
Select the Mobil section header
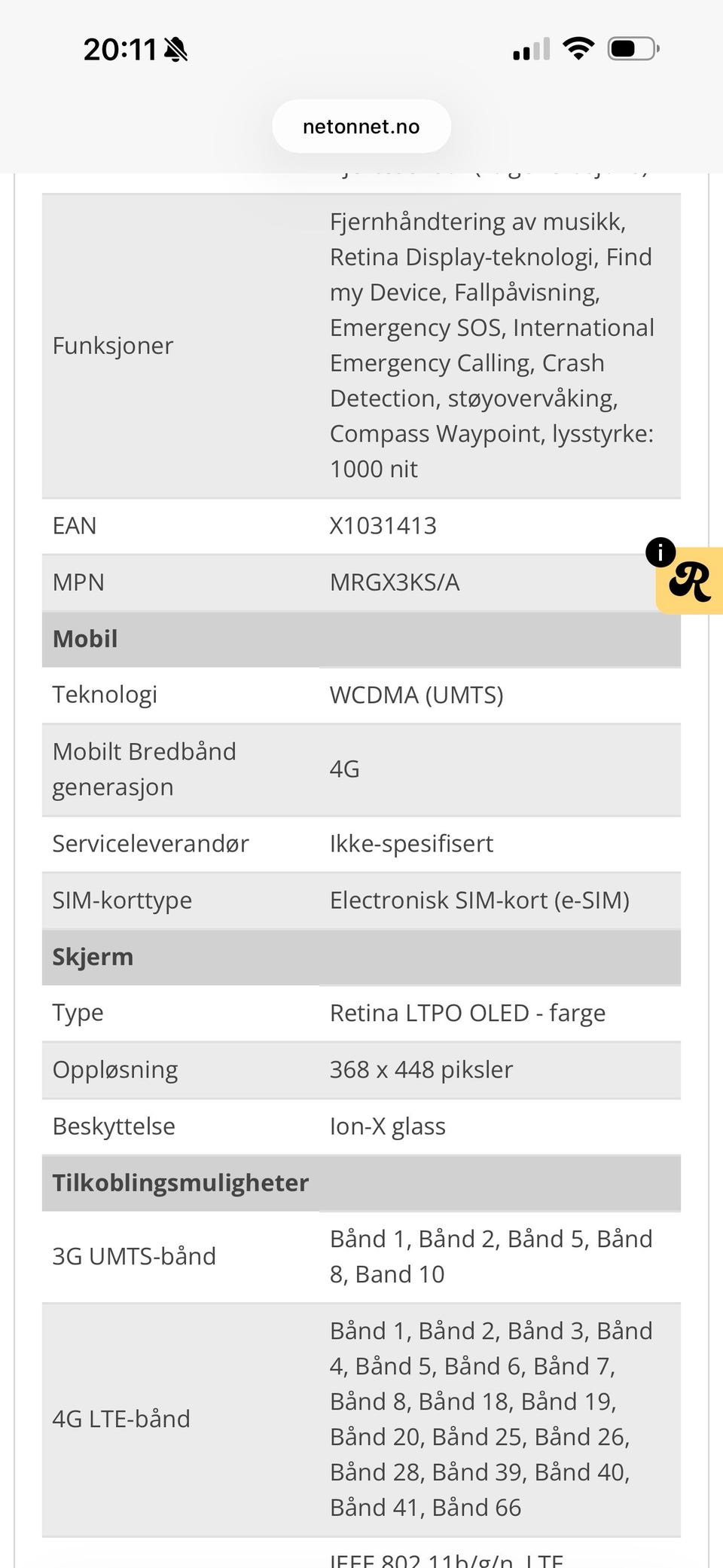[x=361, y=639]
